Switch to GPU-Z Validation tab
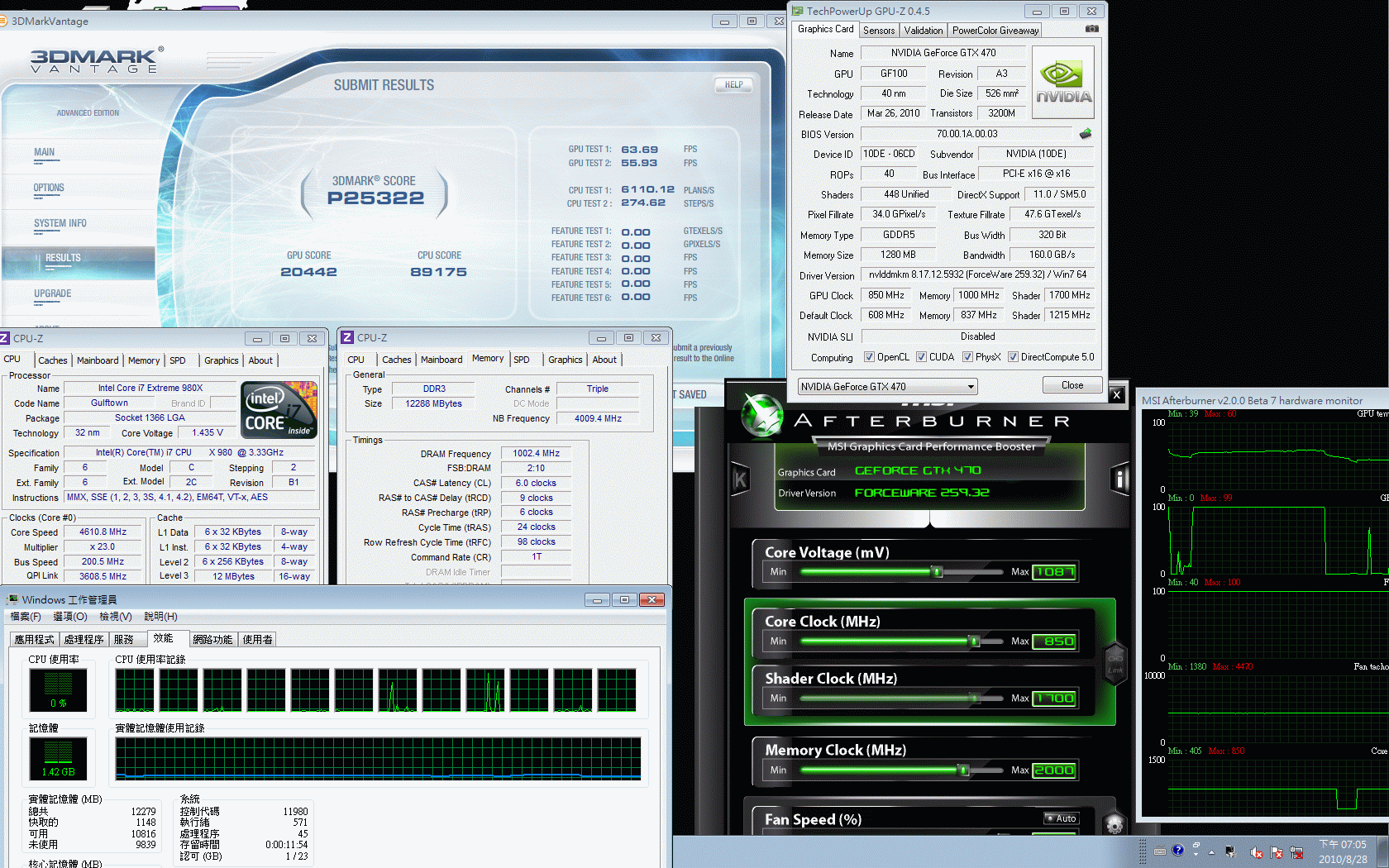The image size is (1389, 868). pyautogui.click(x=923, y=31)
